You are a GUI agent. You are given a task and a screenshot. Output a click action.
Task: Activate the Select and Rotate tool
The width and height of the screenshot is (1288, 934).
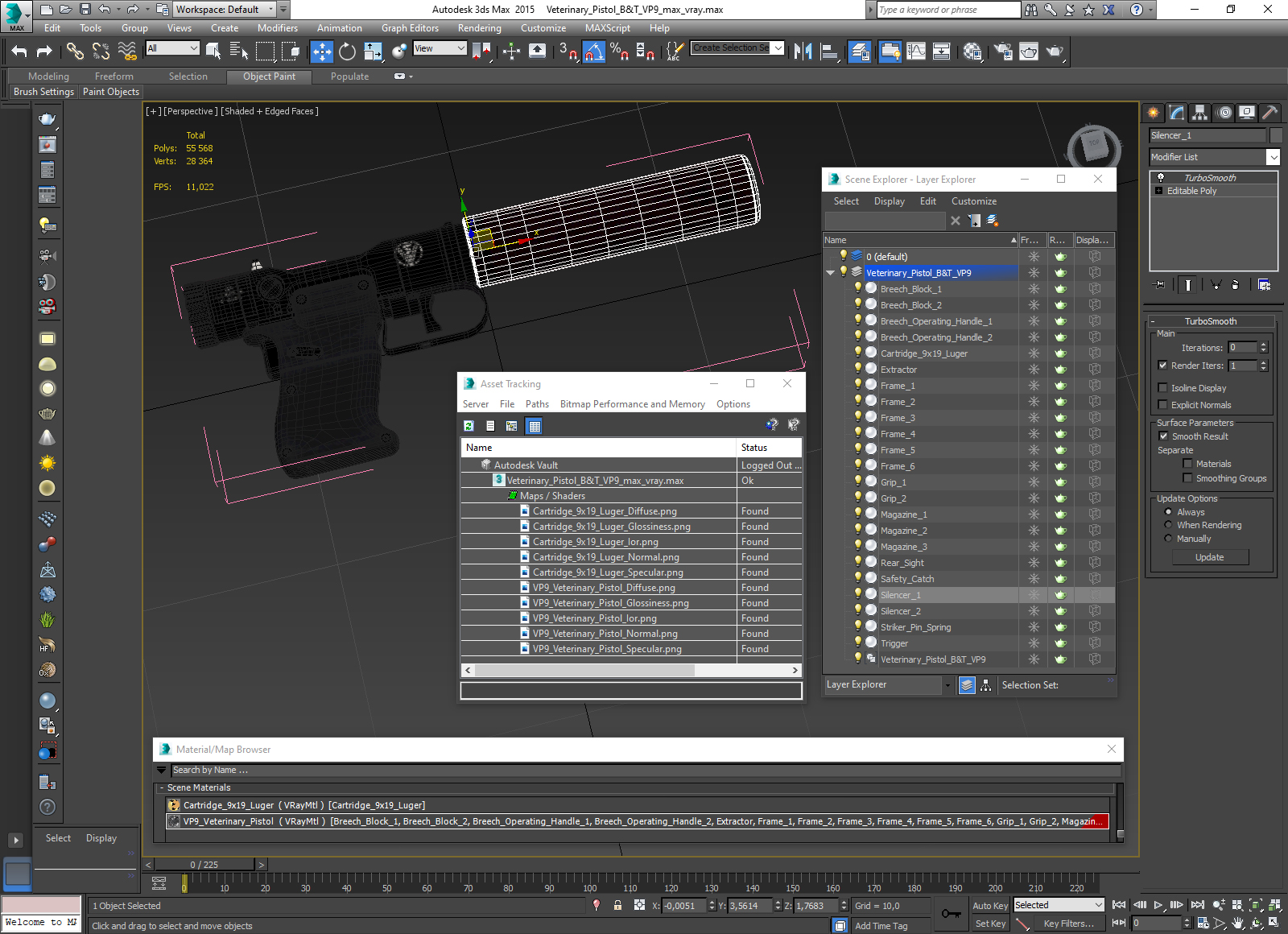coord(347,52)
